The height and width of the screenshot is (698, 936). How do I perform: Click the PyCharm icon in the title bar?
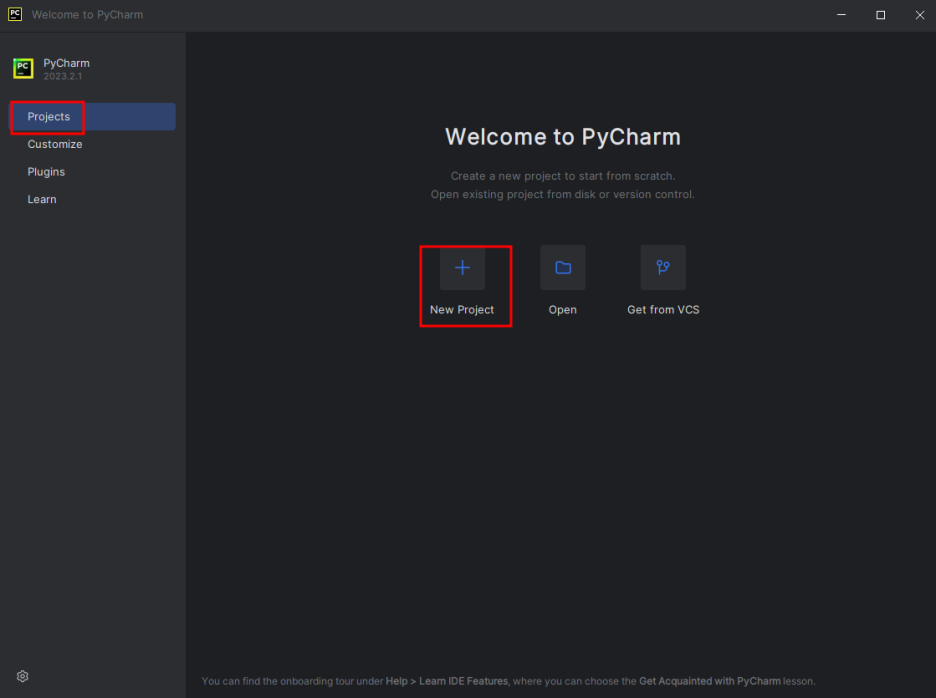point(15,14)
